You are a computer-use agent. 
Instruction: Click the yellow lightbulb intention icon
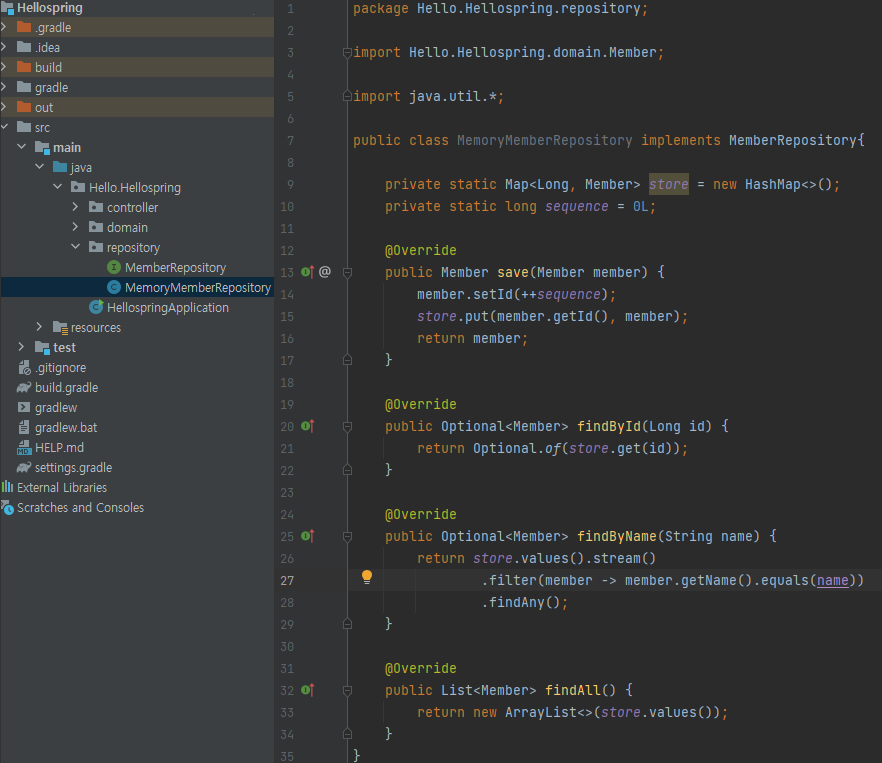(x=367, y=577)
